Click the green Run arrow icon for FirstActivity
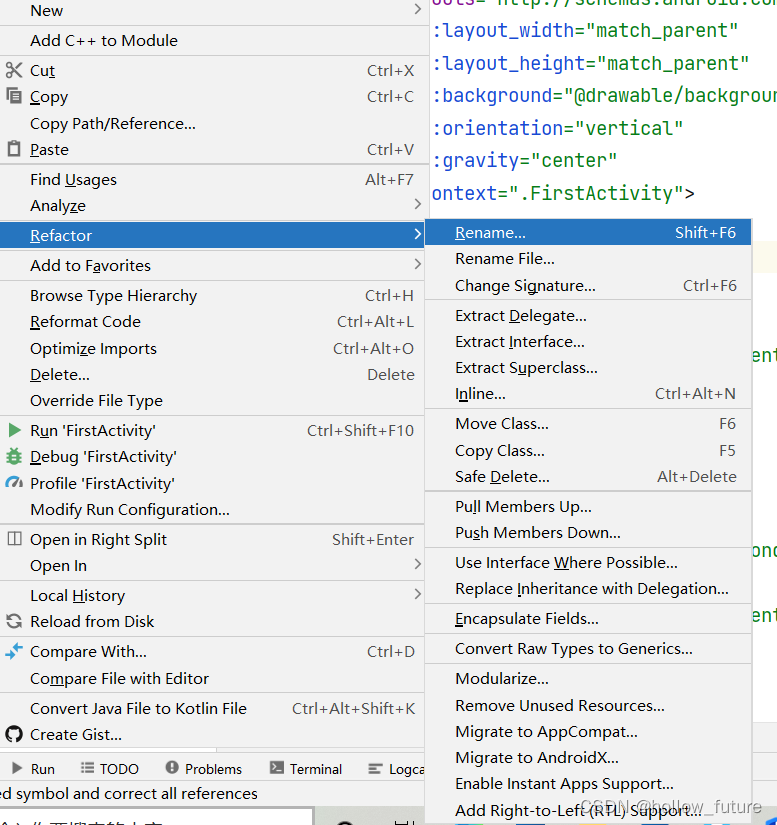777x825 pixels. 15,430
